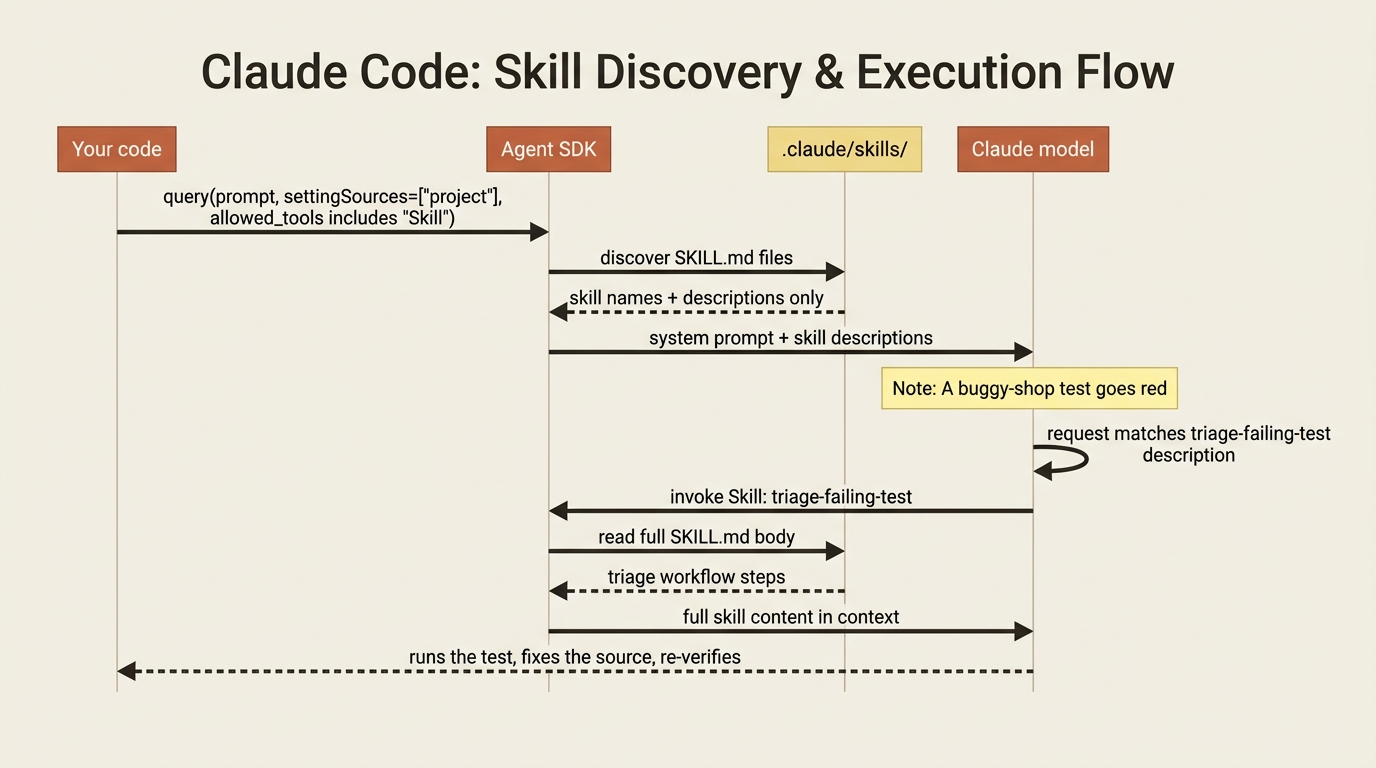
Task: Click the 'invoke Skill: triage-failing-test' message label
Action: click(791, 497)
